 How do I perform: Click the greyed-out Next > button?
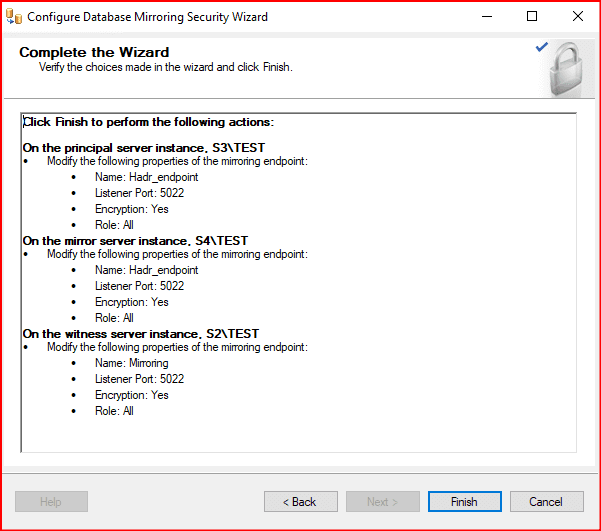tap(382, 501)
